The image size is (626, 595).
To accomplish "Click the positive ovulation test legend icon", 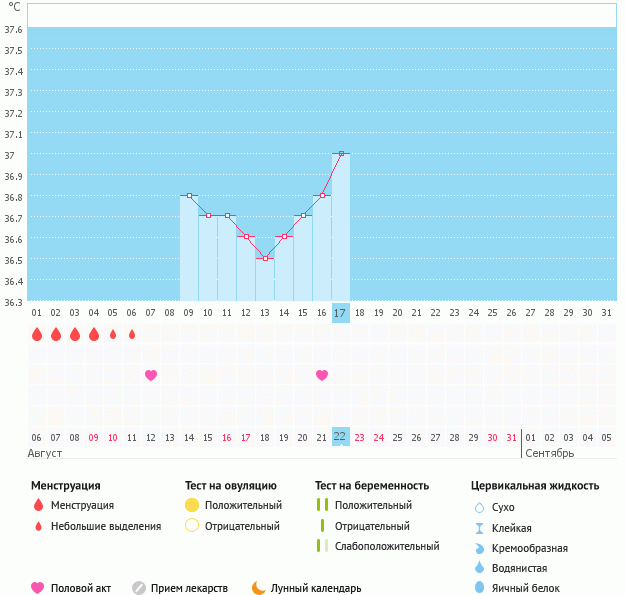I will (x=192, y=505).
